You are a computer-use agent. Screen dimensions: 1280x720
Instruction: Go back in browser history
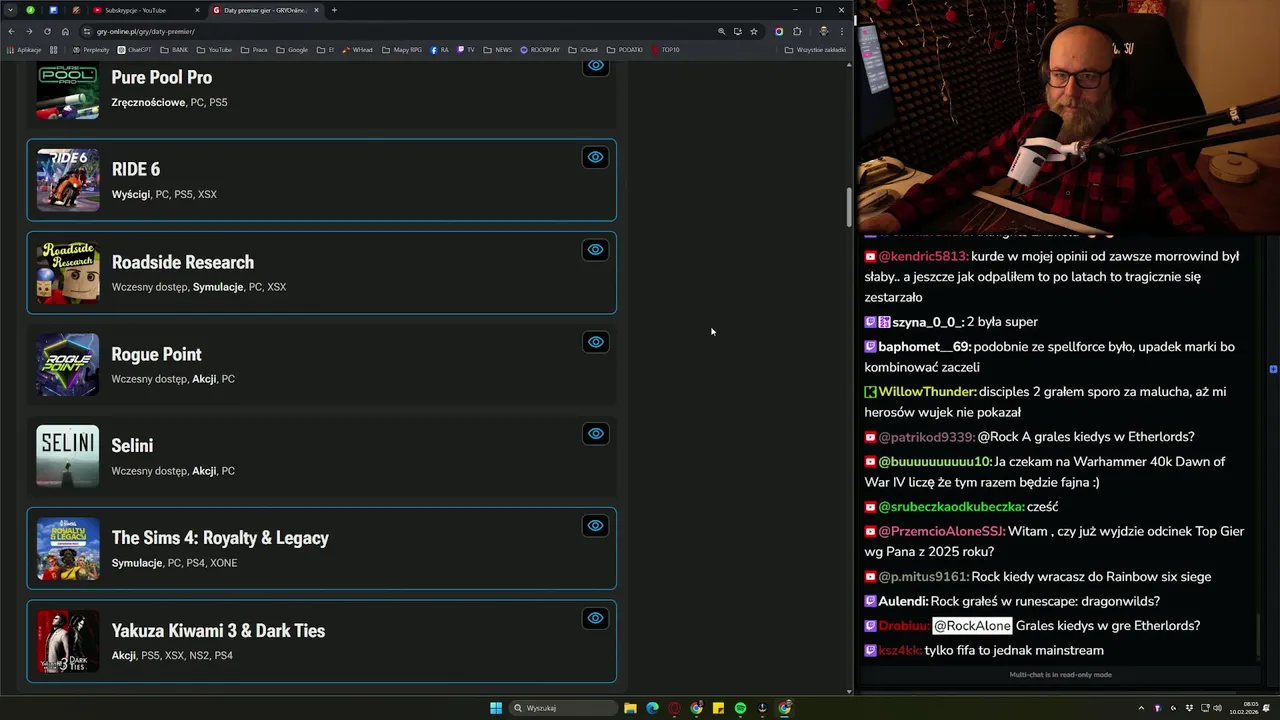coord(12,31)
